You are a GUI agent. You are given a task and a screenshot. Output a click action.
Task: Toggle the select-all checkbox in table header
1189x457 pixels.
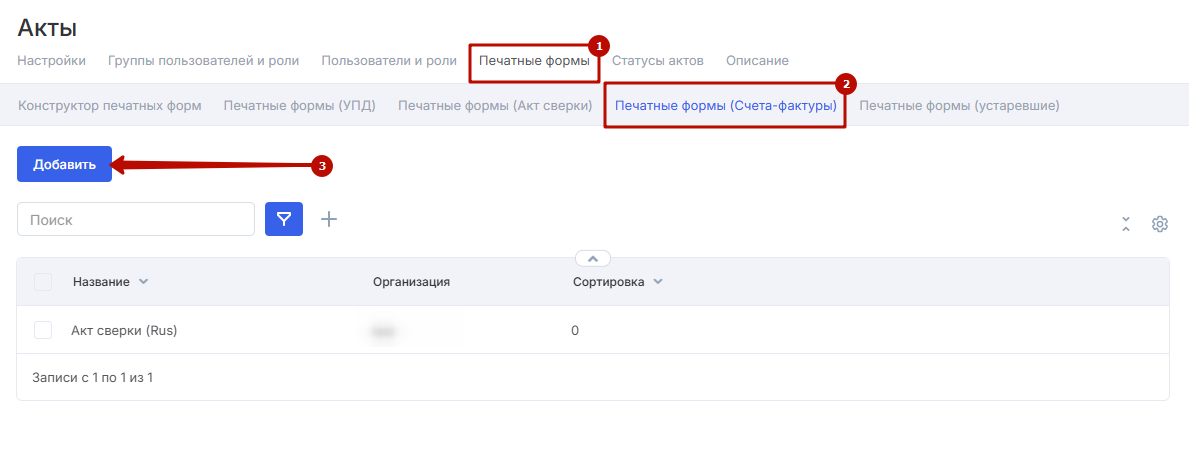(43, 282)
